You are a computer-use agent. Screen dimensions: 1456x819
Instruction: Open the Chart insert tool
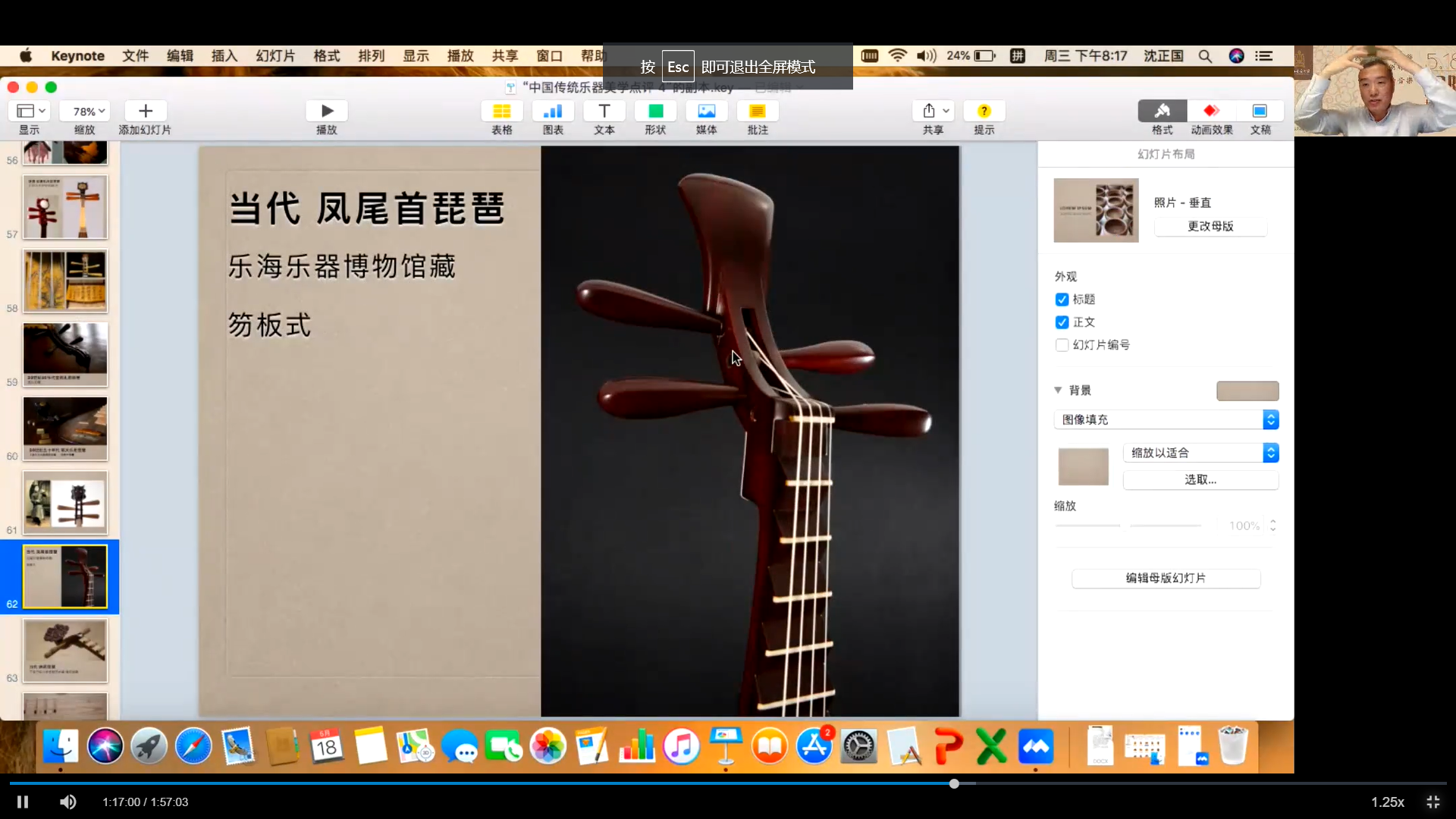point(553,111)
